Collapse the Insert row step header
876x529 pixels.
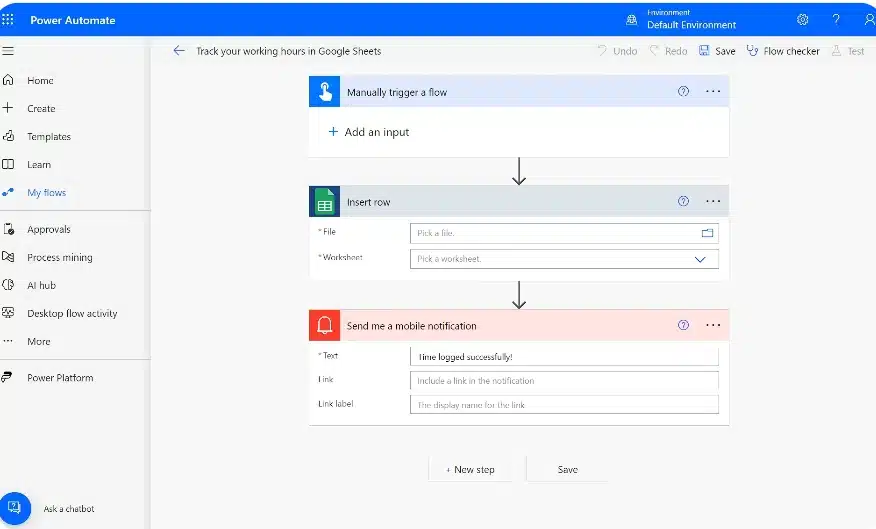coord(518,201)
